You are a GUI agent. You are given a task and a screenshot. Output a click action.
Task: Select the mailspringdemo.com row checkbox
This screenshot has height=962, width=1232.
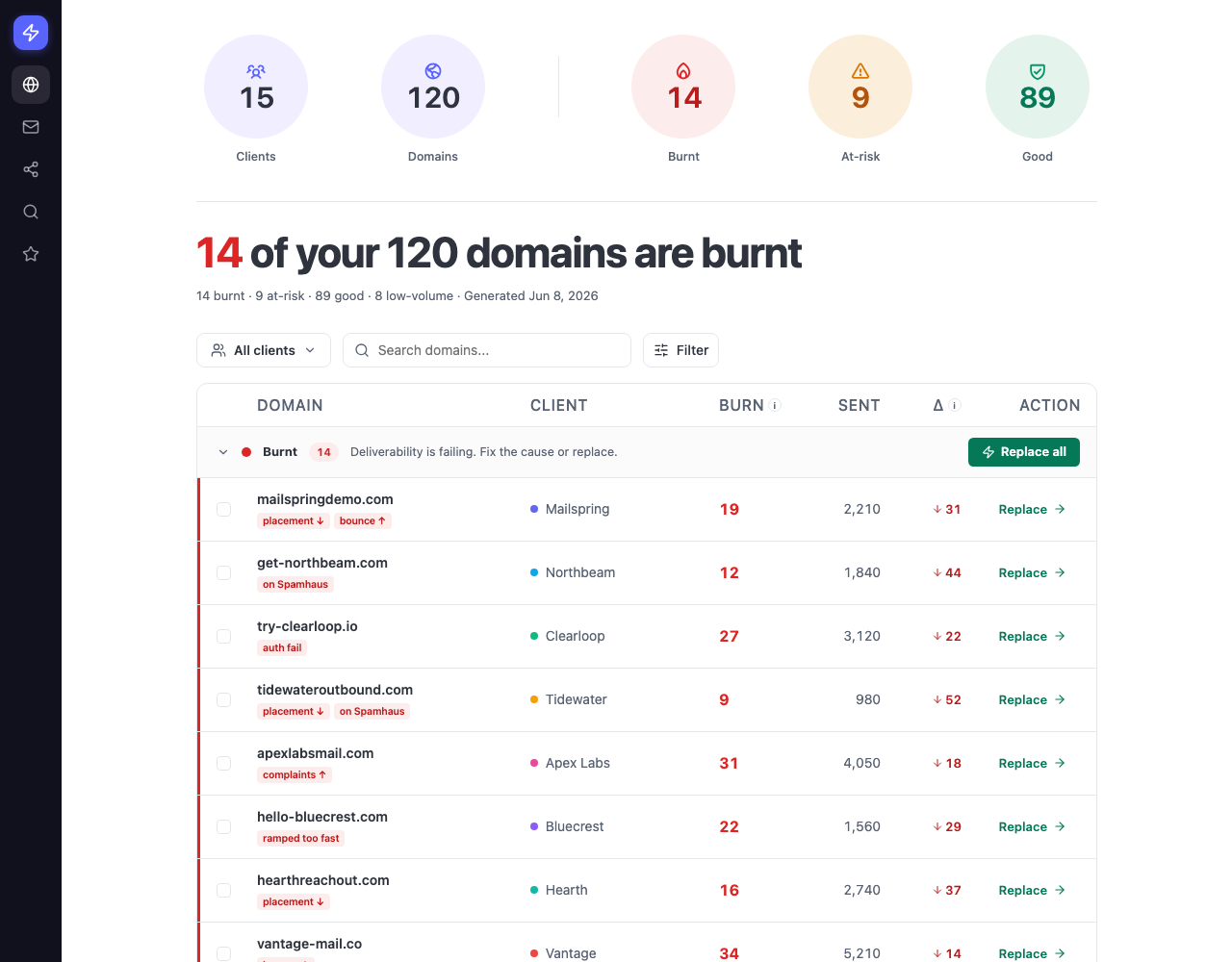click(x=223, y=509)
